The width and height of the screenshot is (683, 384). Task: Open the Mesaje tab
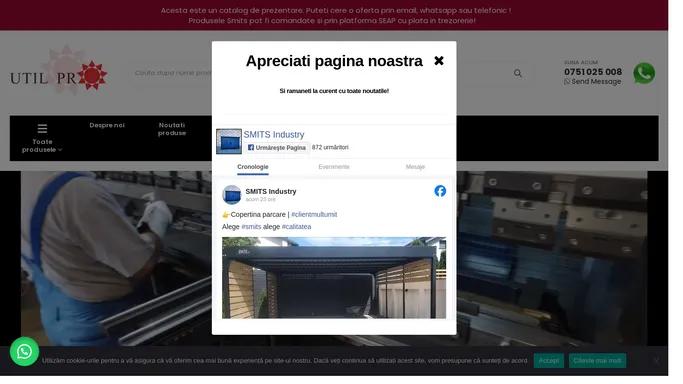415,167
